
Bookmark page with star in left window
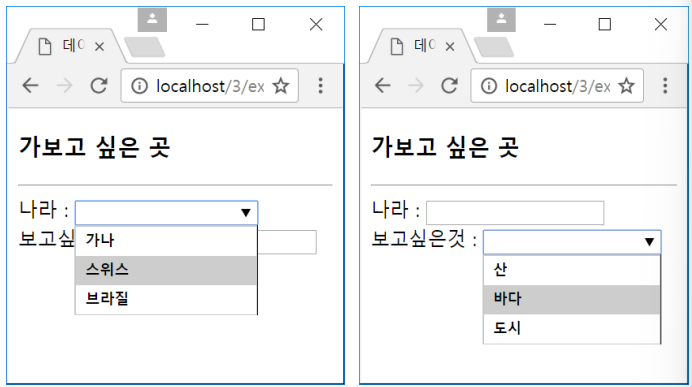click(x=281, y=86)
